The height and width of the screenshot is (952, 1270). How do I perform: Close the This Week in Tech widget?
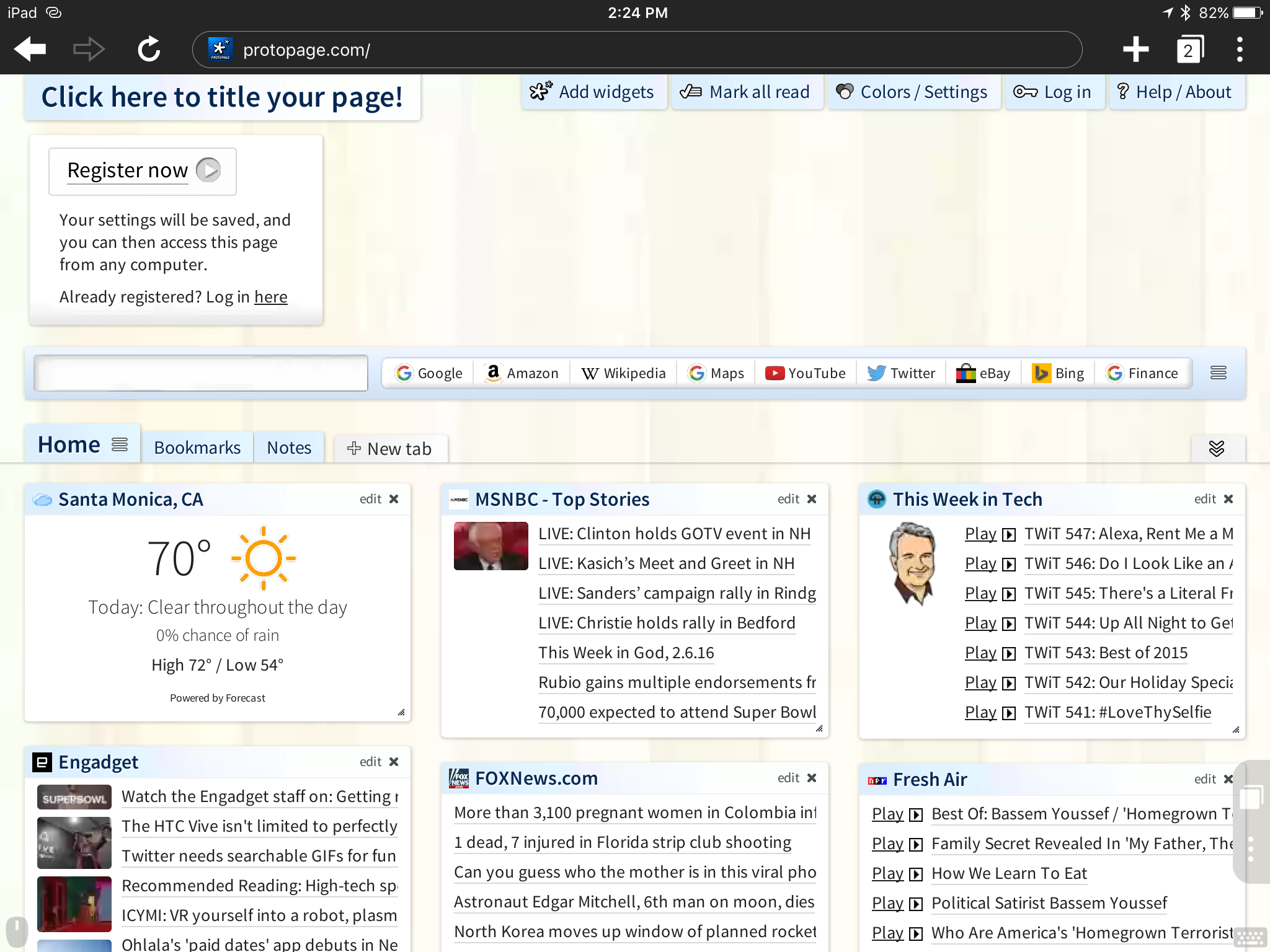point(1228,499)
